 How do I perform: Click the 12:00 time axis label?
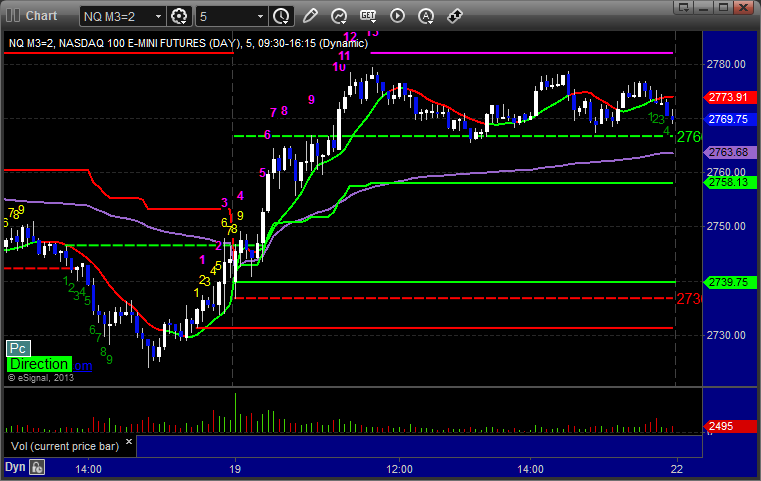(399, 469)
